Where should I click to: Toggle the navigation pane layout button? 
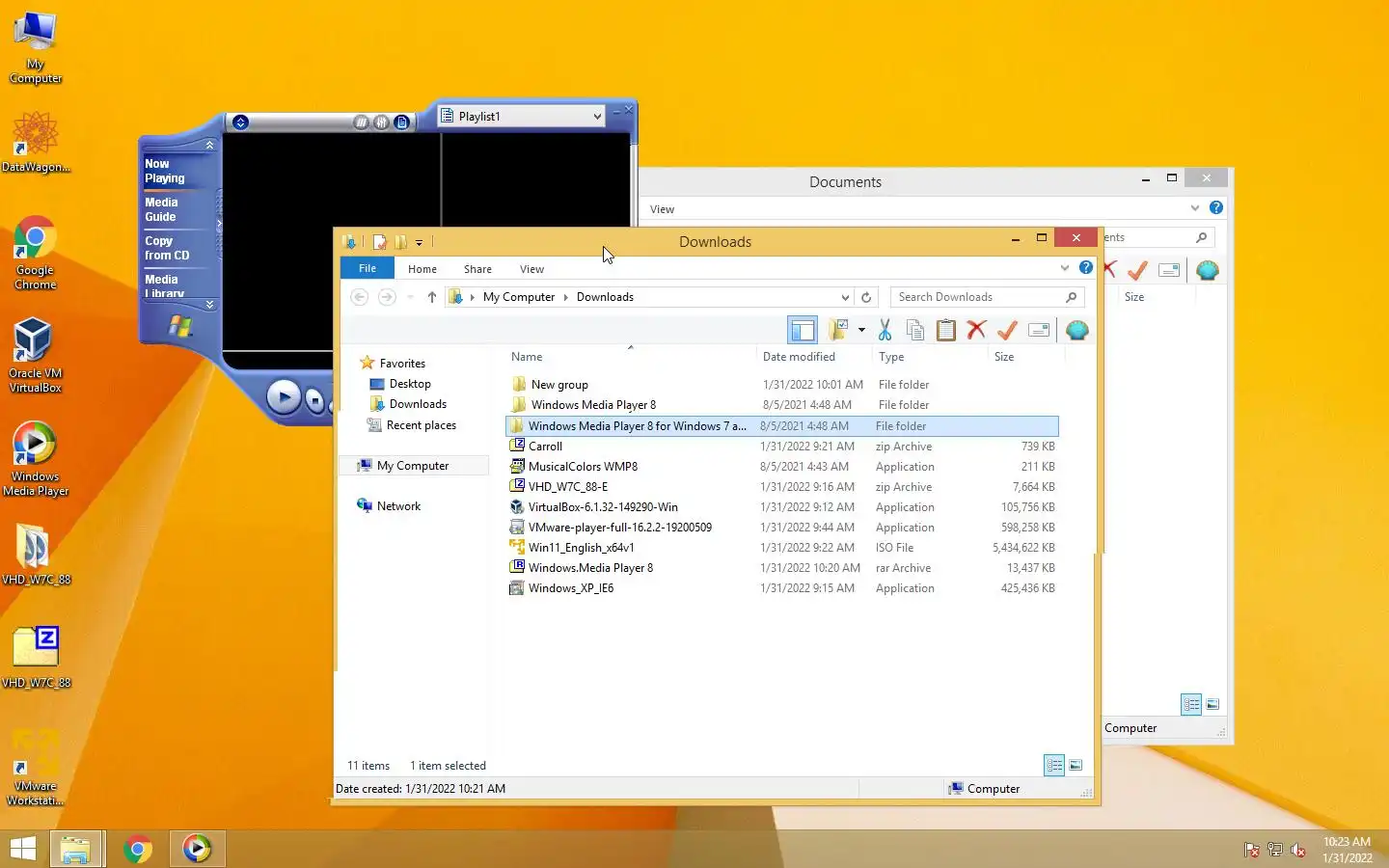coord(803,330)
